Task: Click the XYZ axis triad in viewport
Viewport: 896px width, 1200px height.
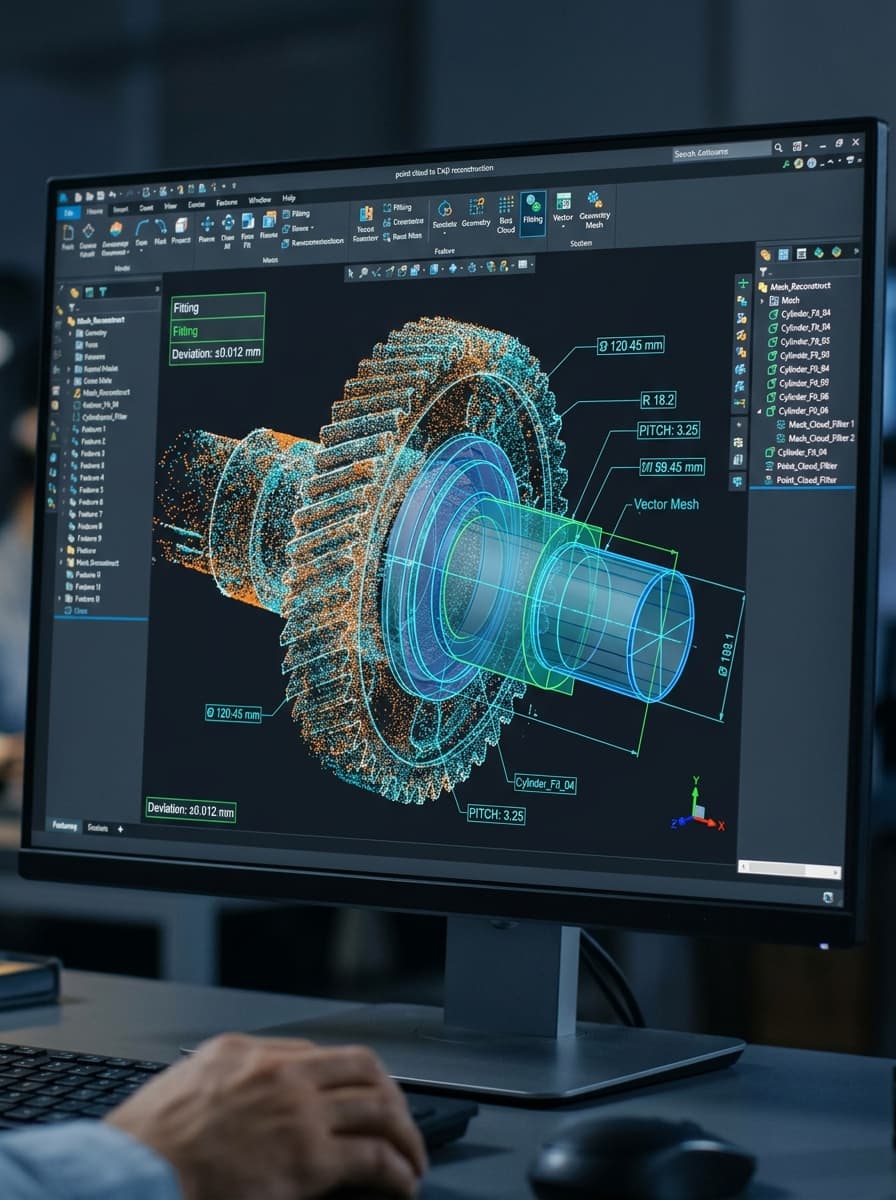Action: point(696,806)
